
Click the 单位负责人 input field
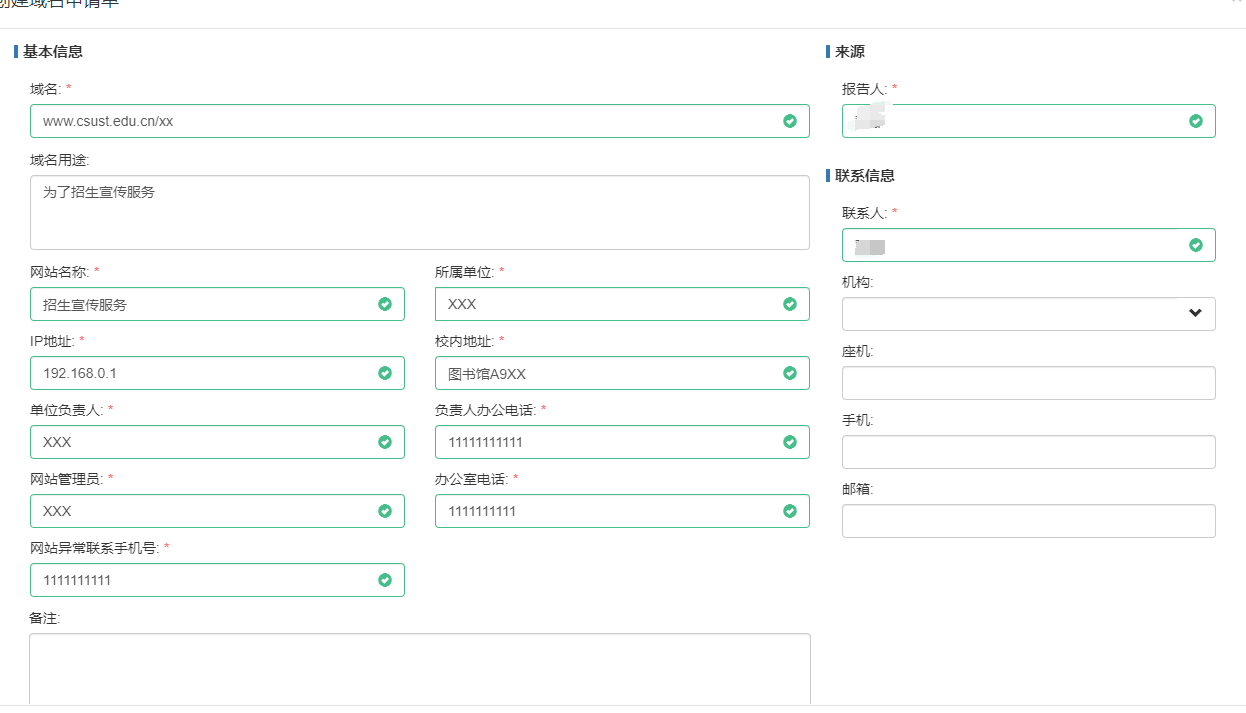click(205, 442)
